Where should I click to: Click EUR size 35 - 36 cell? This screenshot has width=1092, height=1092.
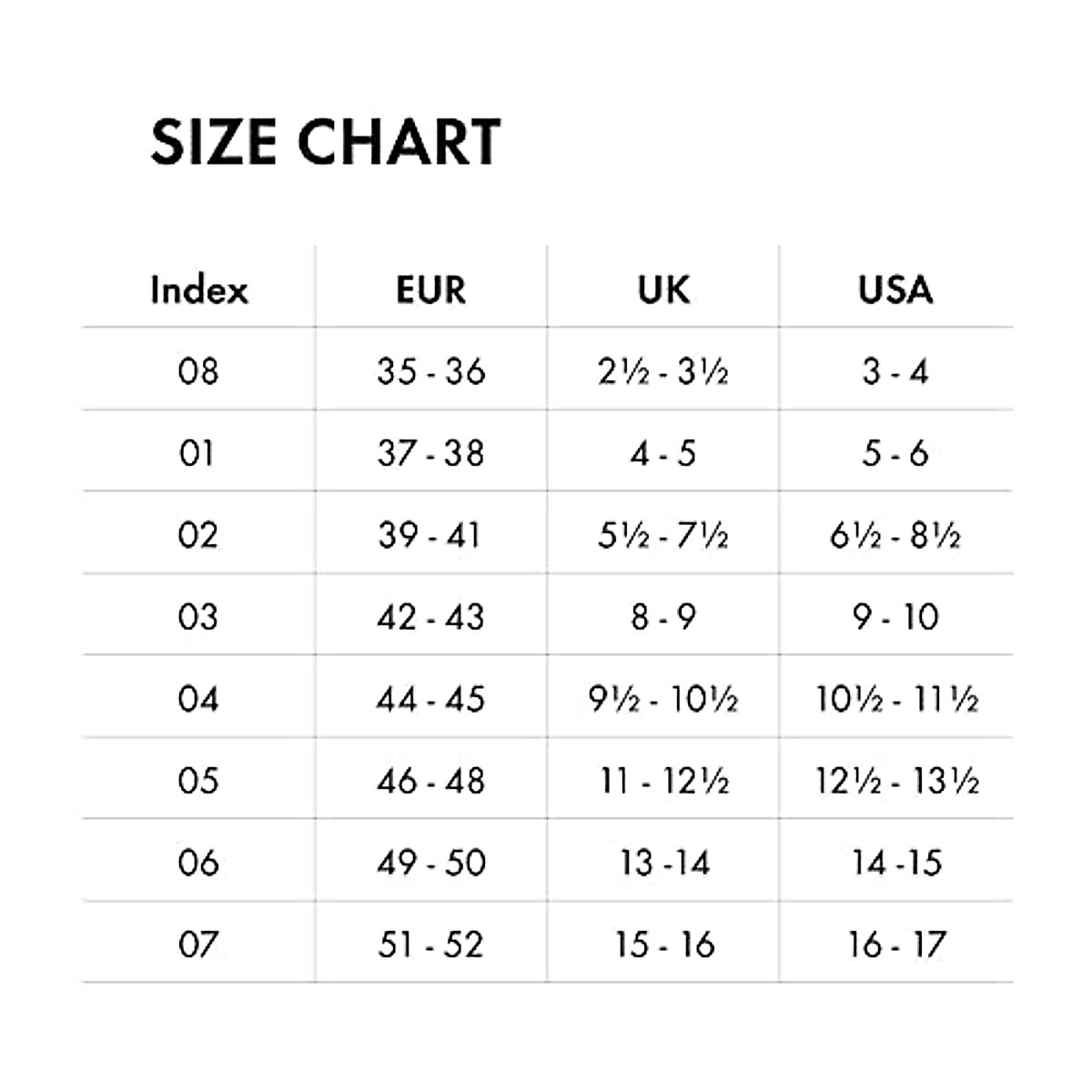coord(431,371)
